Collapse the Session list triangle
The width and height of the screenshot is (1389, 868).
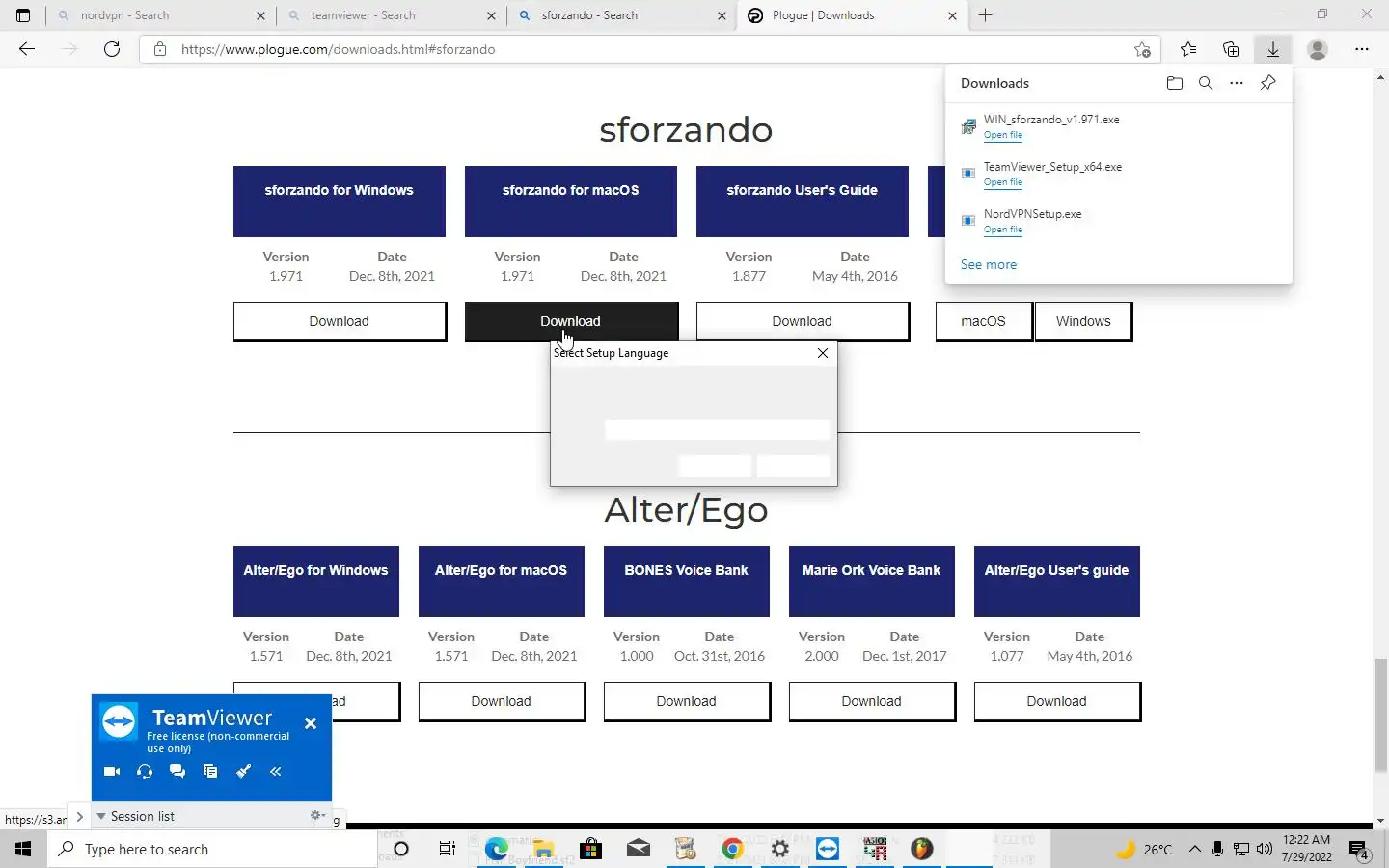[x=100, y=816]
